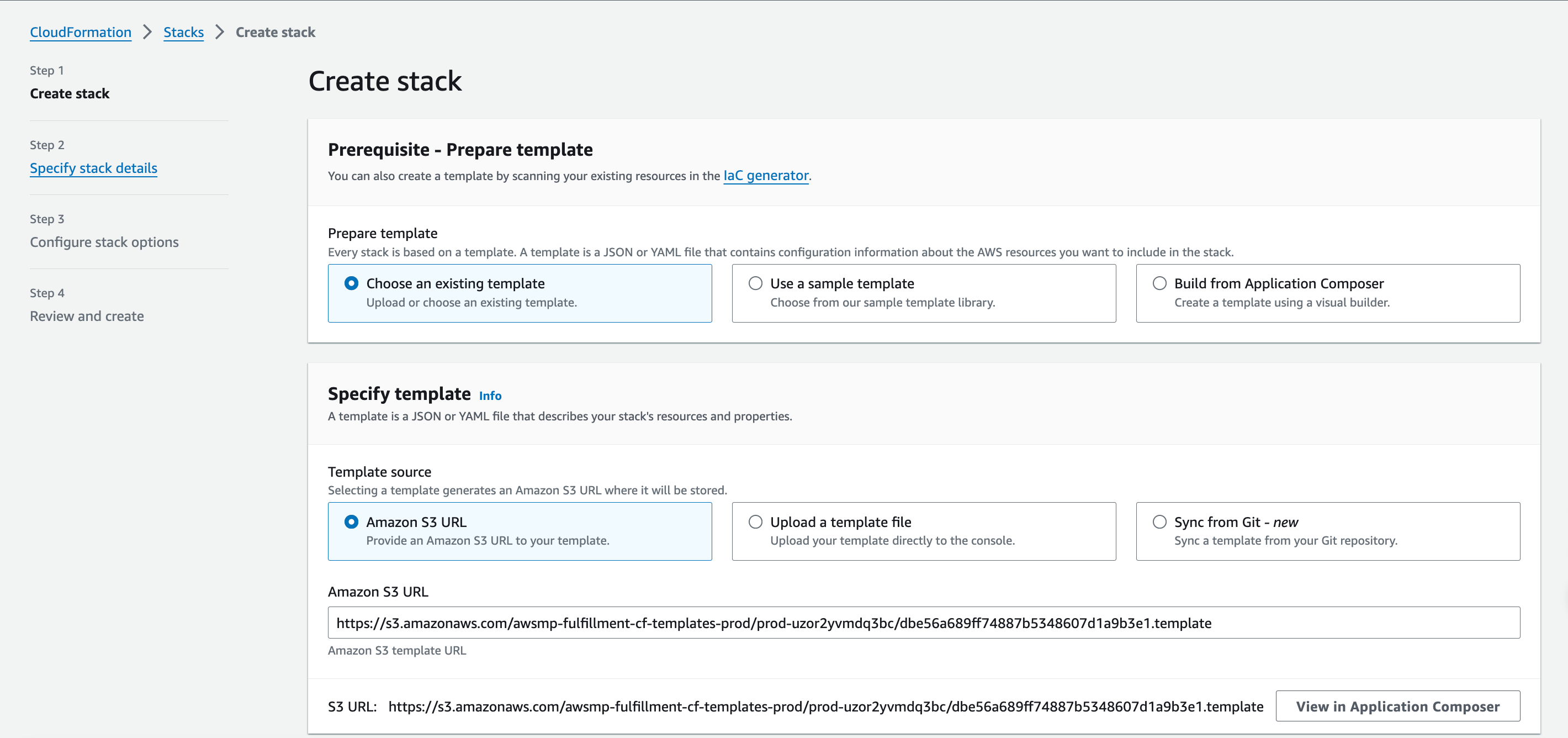Click Configure stack options step label
Image resolution: width=1568 pixels, height=738 pixels.
104,243
